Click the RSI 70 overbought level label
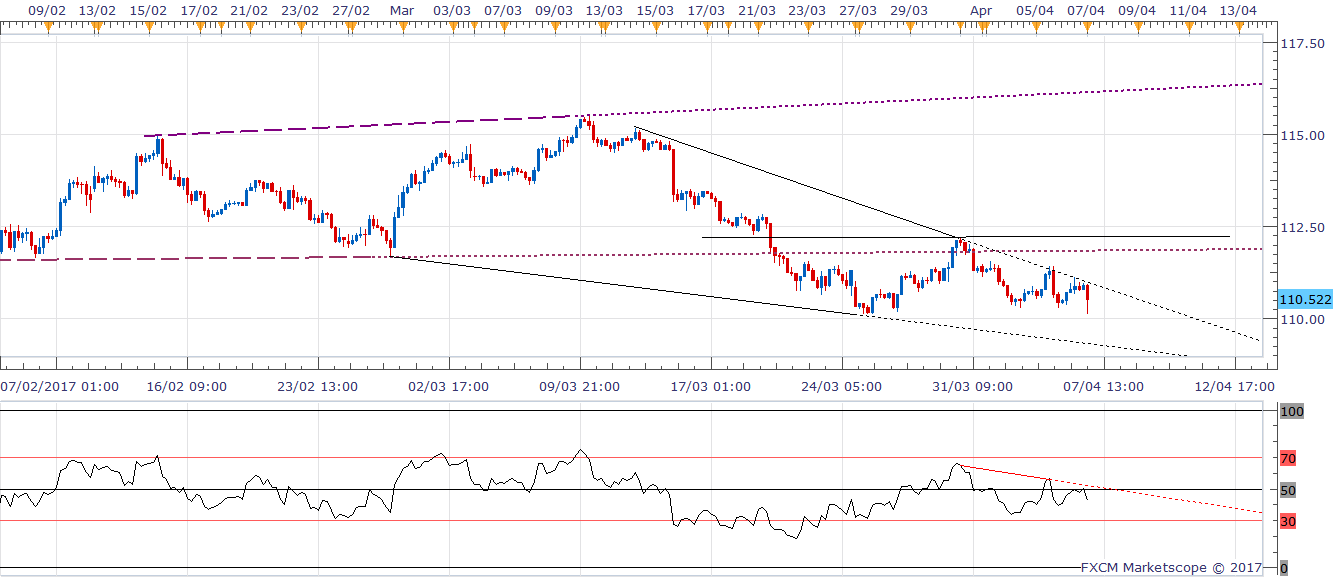This screenshot has width=1343, height=577. (x=1288, y=459)
